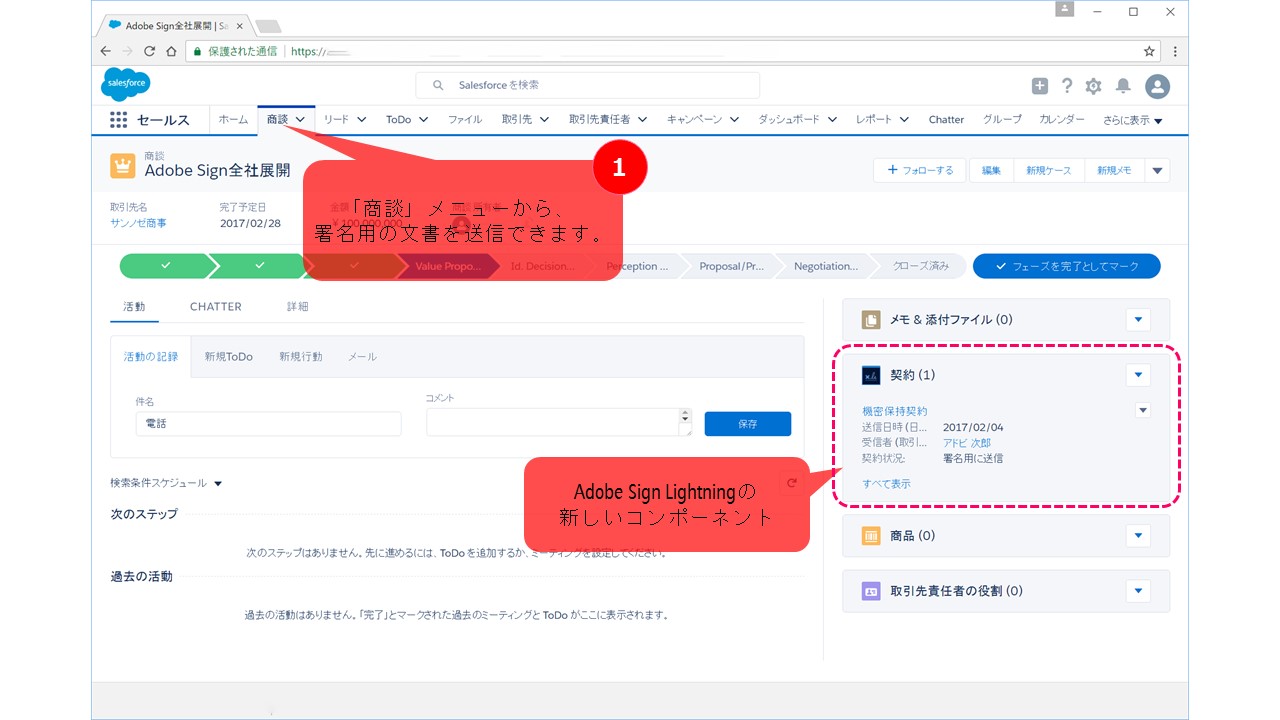Open the ファイル tab
This screenshot has height=720, width=1280.
pyautogui.click(x=464, y=119)
